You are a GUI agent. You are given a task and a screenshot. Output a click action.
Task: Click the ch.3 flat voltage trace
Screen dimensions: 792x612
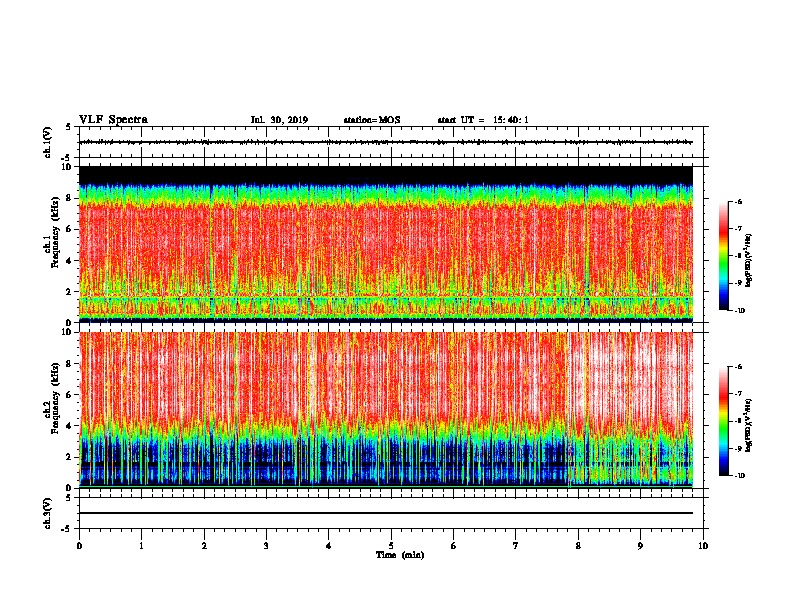(386, 513)
